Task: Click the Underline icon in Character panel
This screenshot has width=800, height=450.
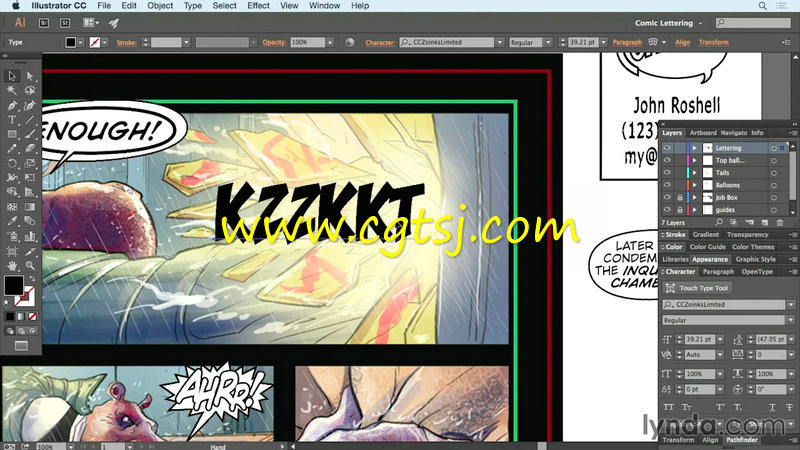Action: [772, 407]
